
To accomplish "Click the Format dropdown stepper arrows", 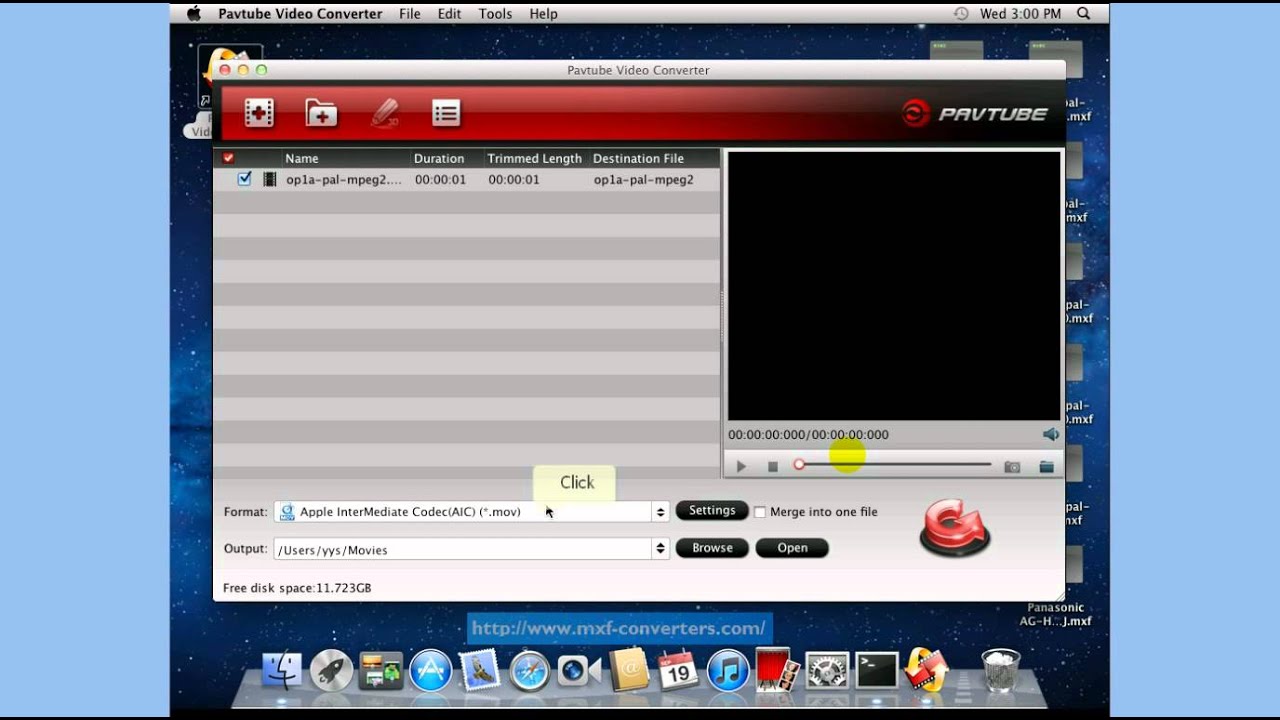I will pyautogui.click(x=660, y=512).
